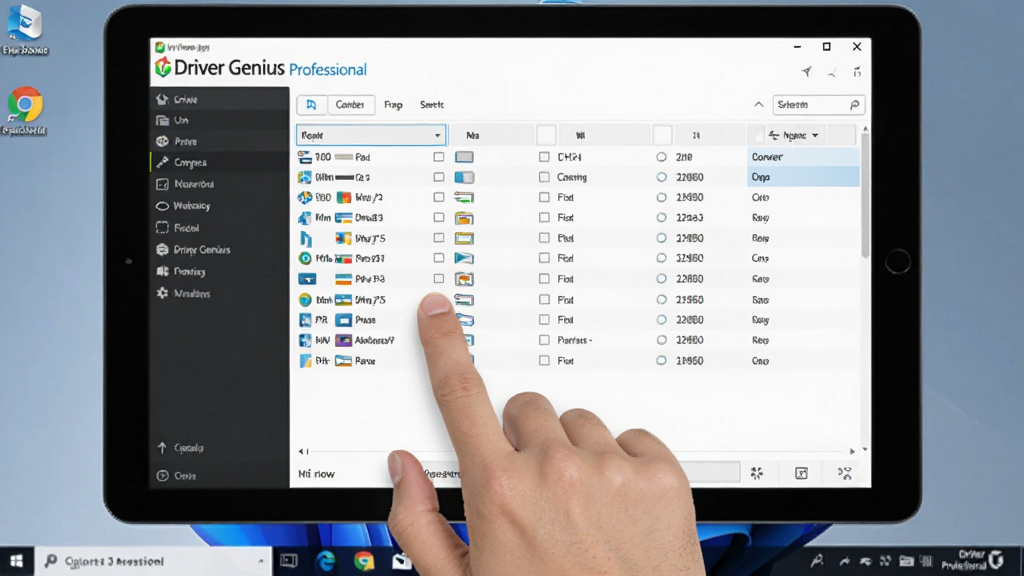
Task: Select the radio button beside '32360'
Action: 662,259
